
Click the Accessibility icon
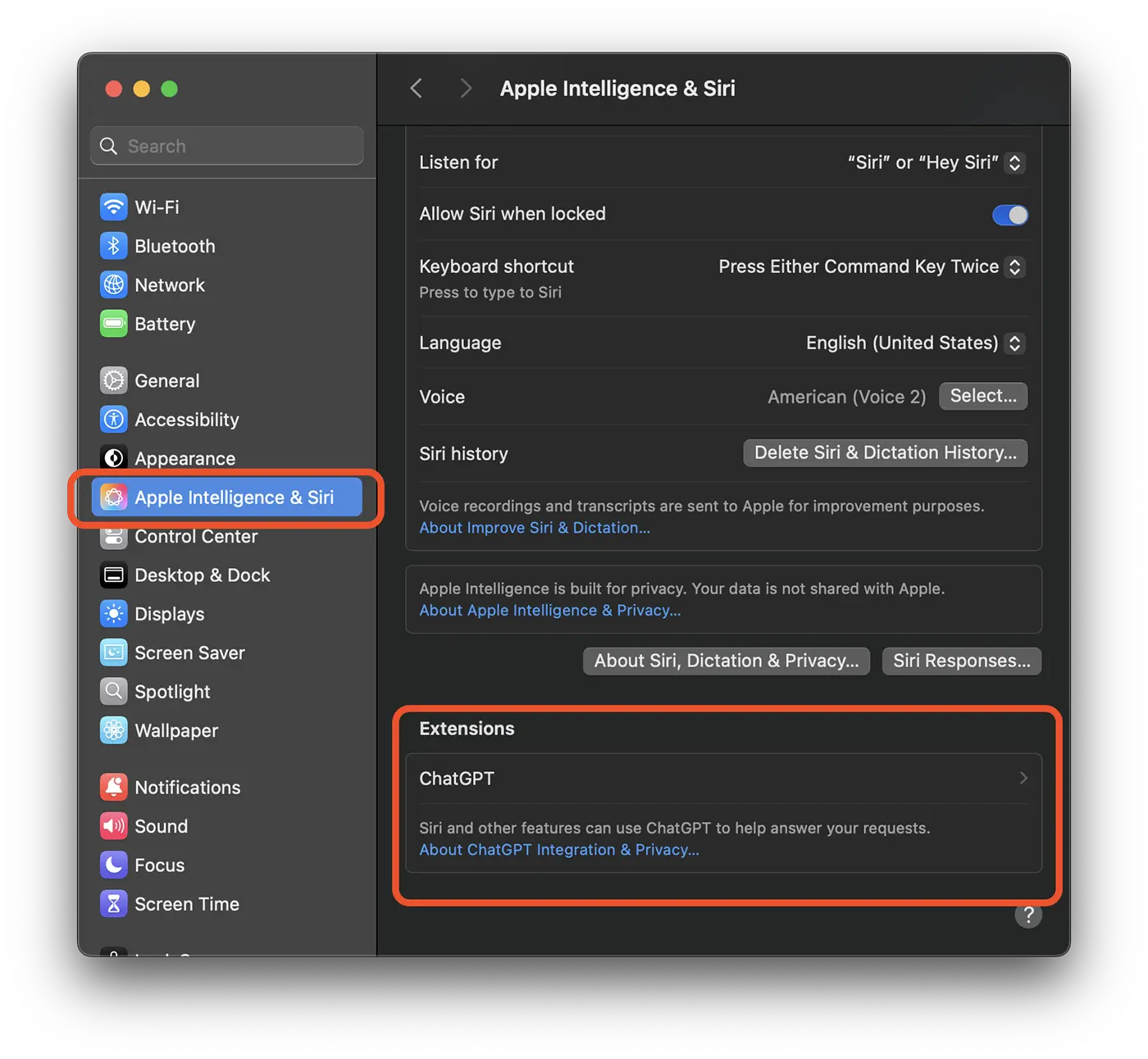click(114, 420)
